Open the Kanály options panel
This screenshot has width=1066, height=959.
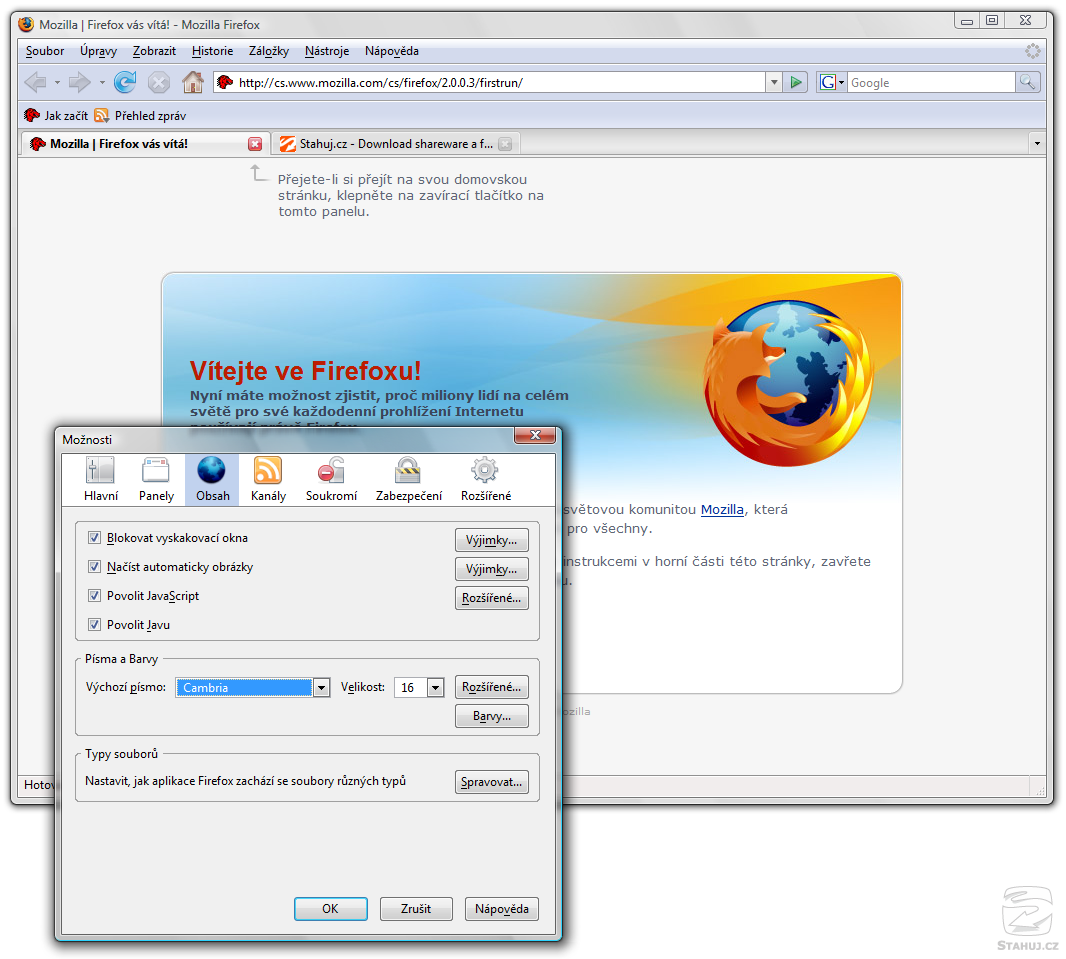tap(269, 480)
